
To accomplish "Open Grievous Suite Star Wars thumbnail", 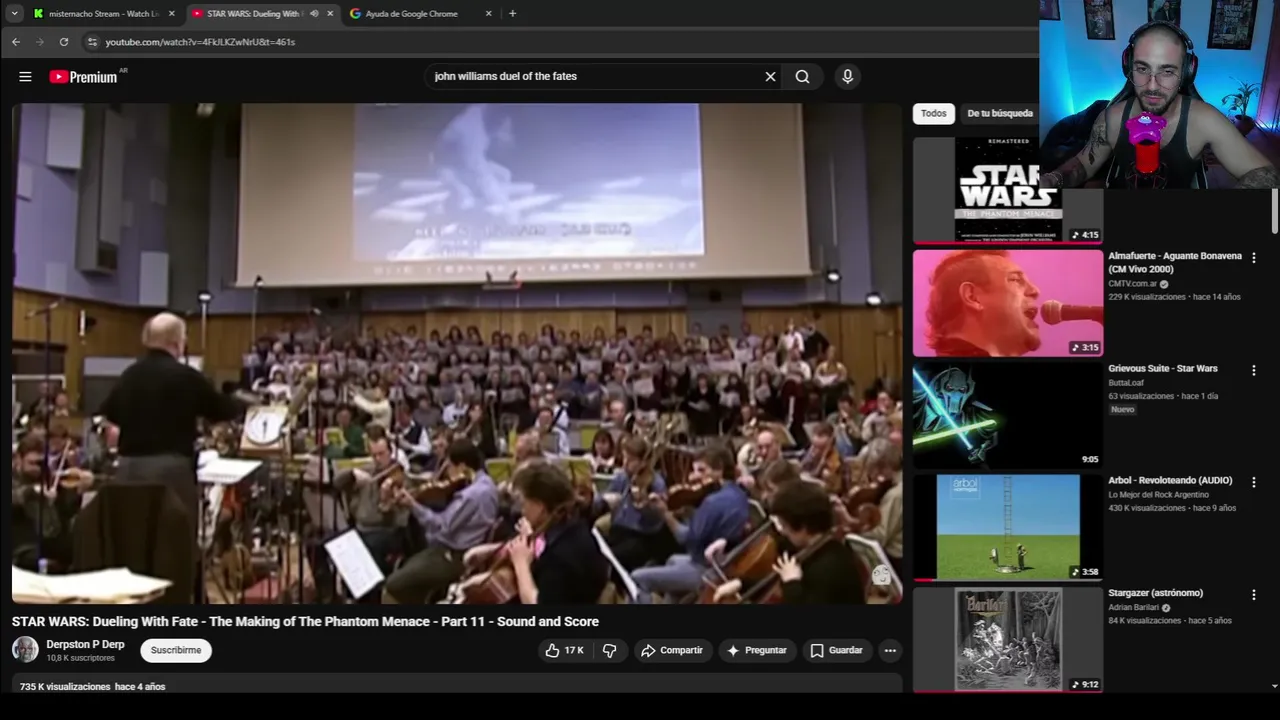I will point(1008,415).
